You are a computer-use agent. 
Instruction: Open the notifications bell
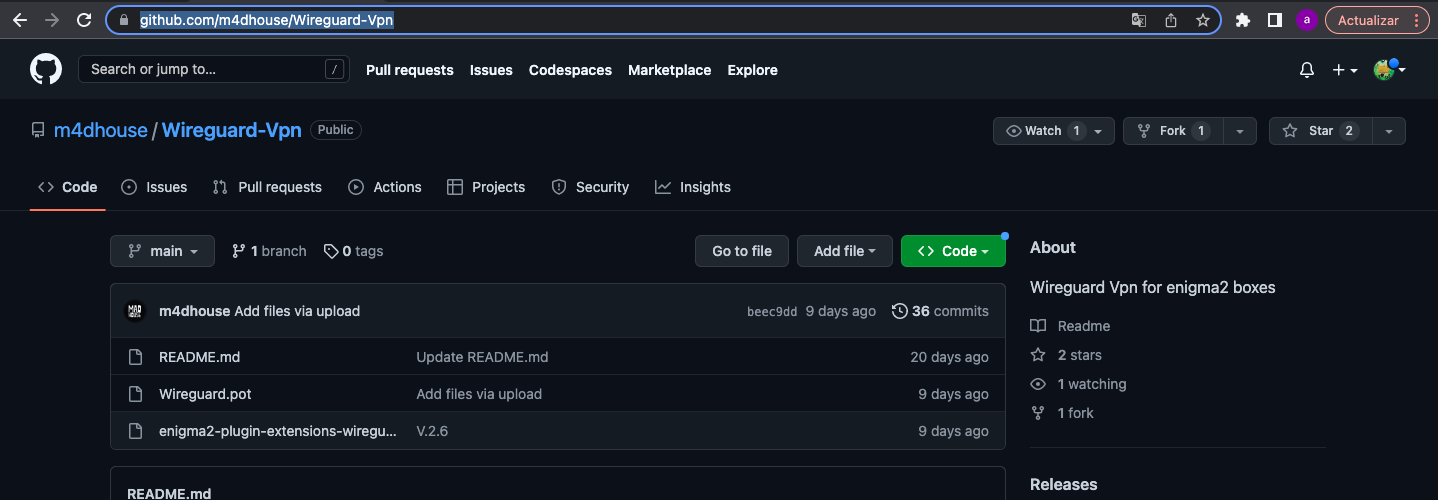click(1306, 70)
